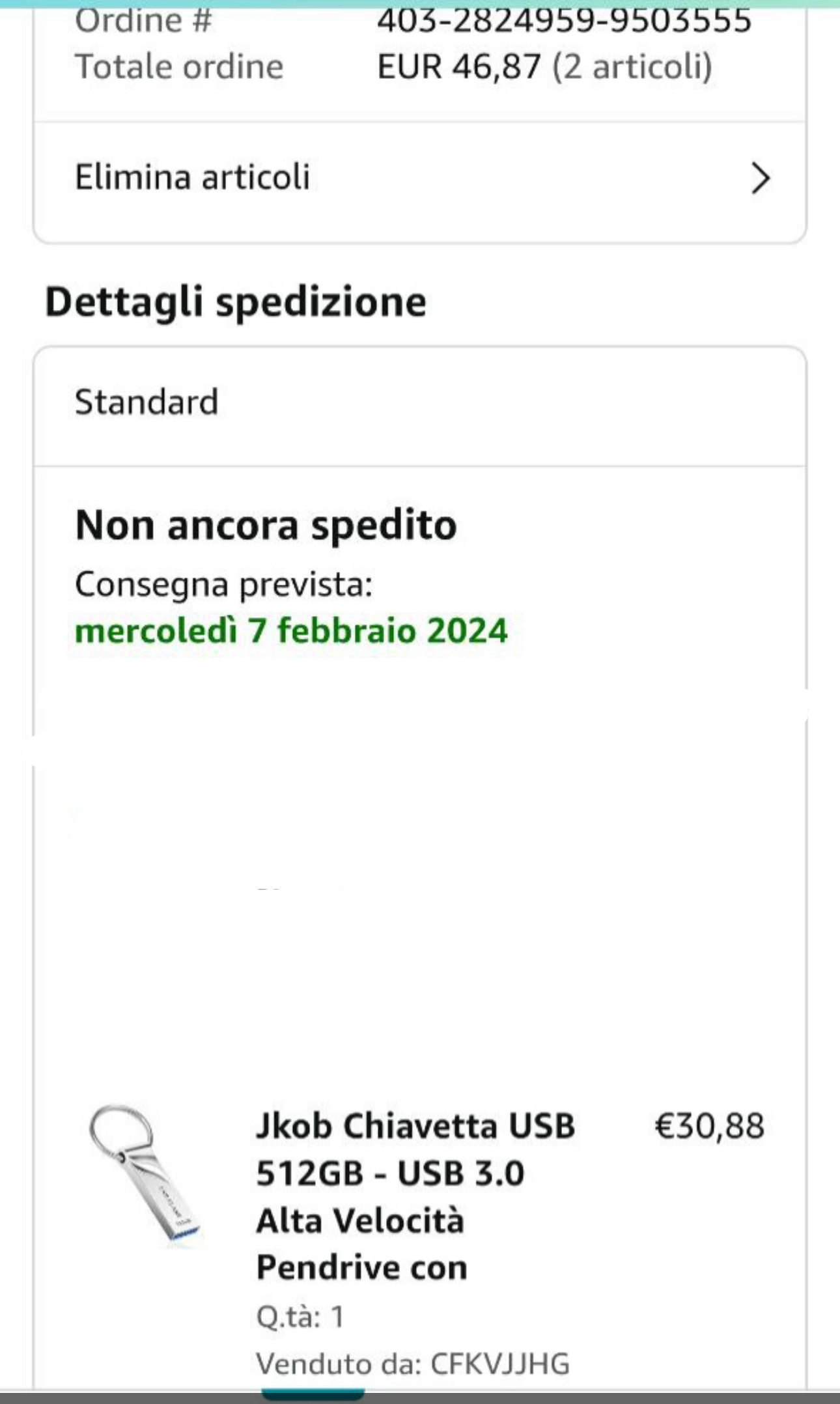Tap the USB flash drive product image
The width and height of the screenshot is (840, 1404).
pyautogui.click(x=145, y=1175)
